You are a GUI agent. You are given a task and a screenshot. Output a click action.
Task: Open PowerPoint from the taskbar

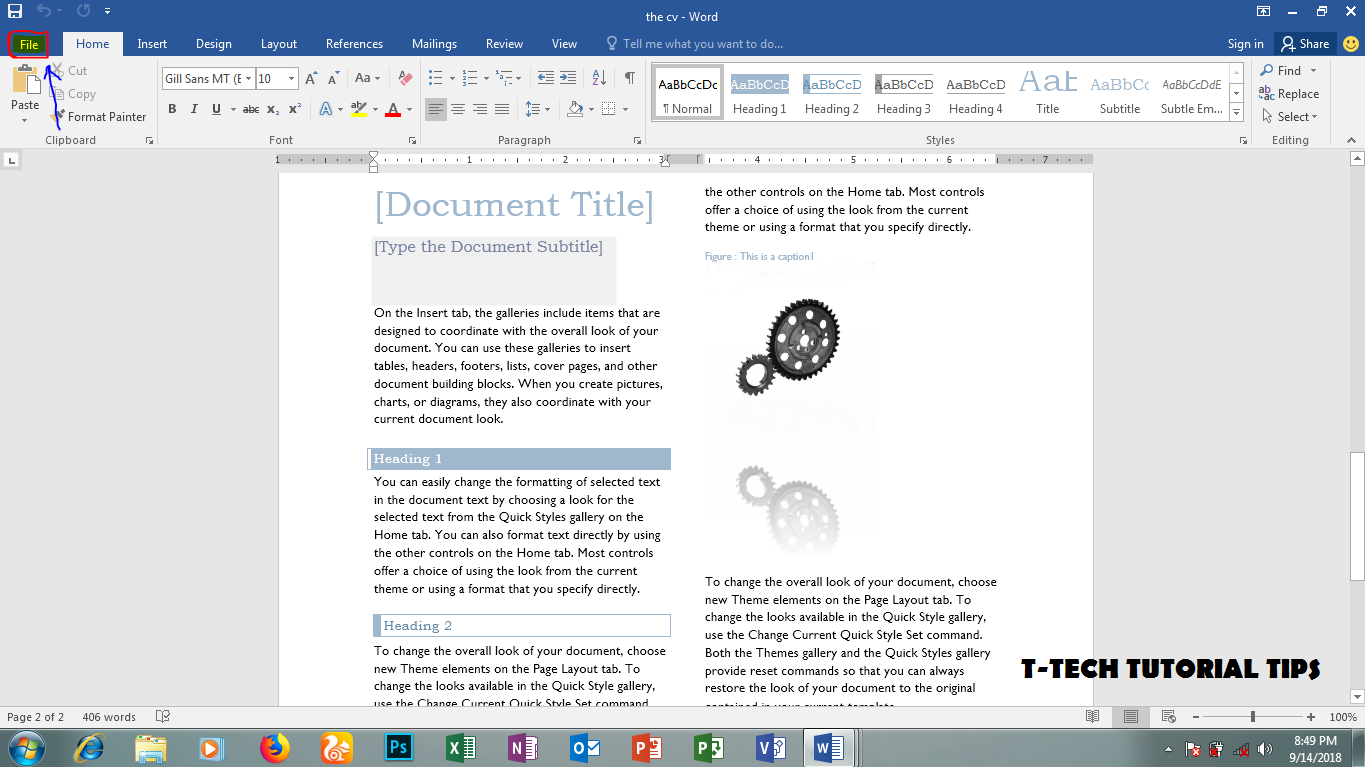tap(647, 747)
